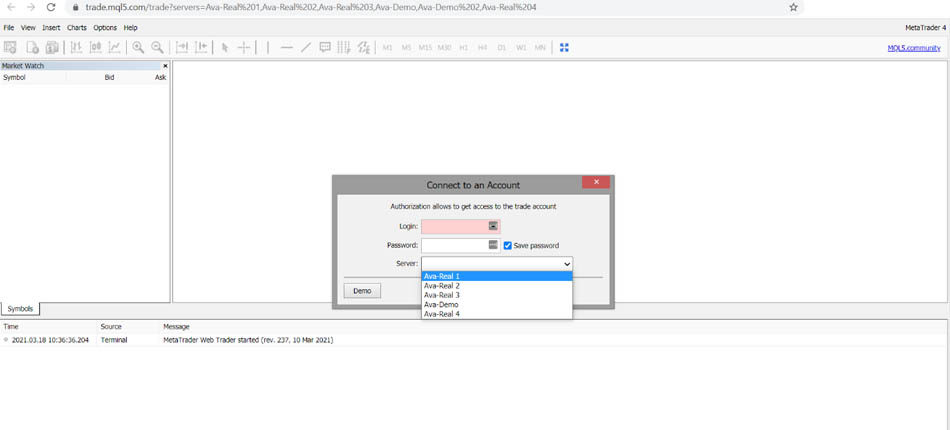
Task: Set timeframe to MN
Action: pos(540,47)
